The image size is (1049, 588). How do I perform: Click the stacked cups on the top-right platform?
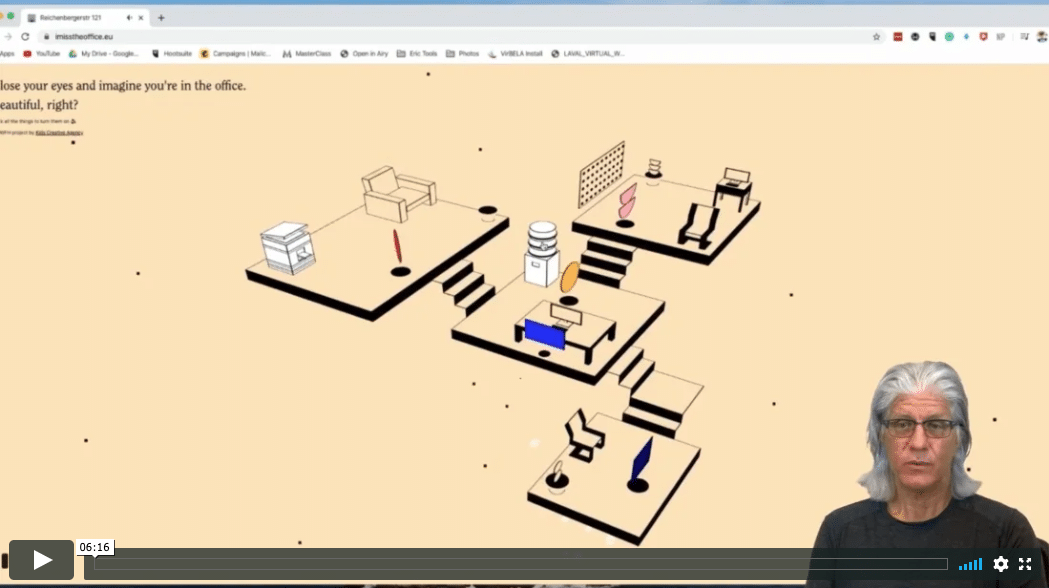654,168
